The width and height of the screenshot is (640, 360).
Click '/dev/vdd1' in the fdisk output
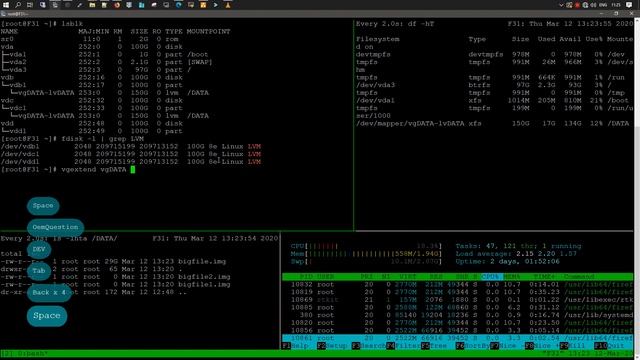pyautogui.click(x=20, y=162)
